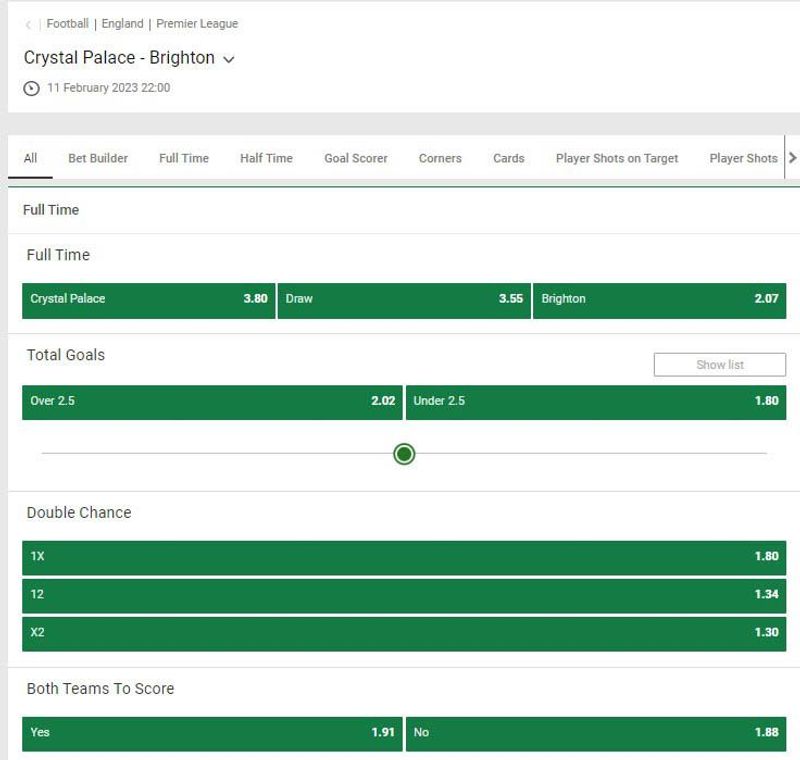Select Double Chance 1X at 1.80
This screenshot has height=760, width=800.
(404, 558)
